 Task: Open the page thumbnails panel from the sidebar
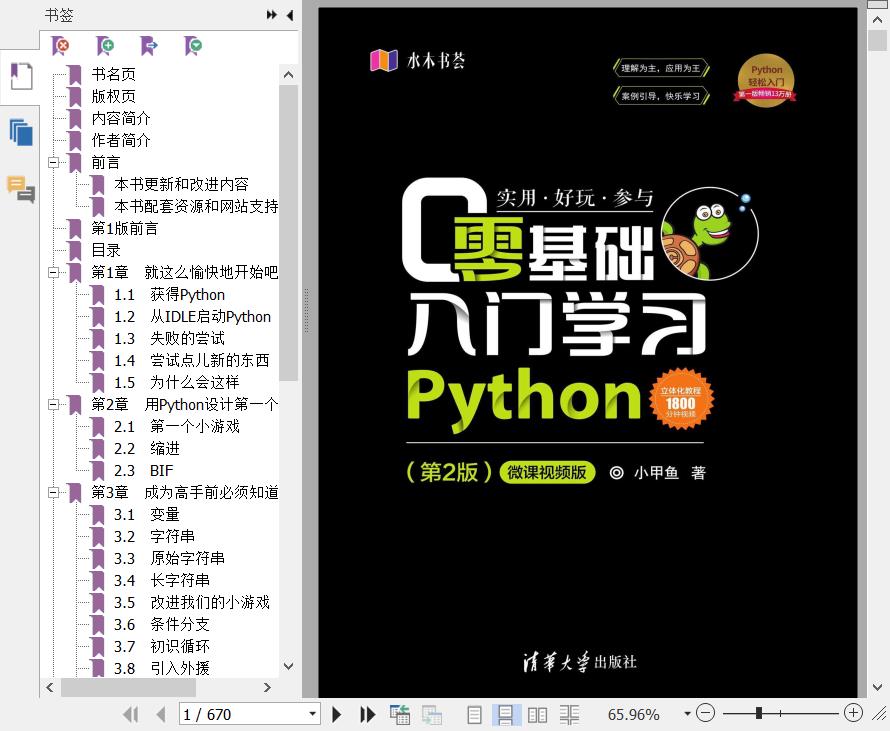click(x=21, y=132)
